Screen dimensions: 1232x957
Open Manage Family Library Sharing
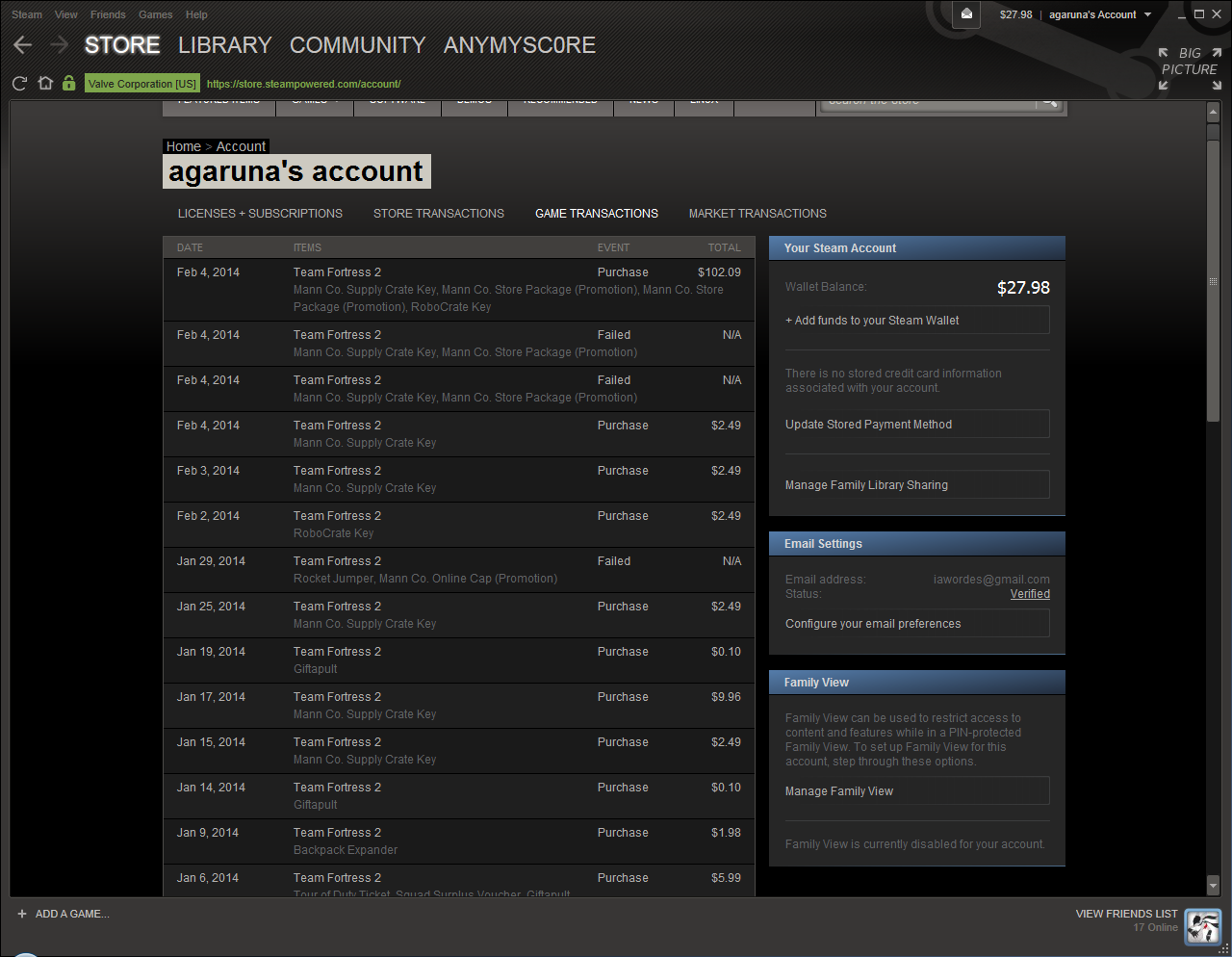917,485
